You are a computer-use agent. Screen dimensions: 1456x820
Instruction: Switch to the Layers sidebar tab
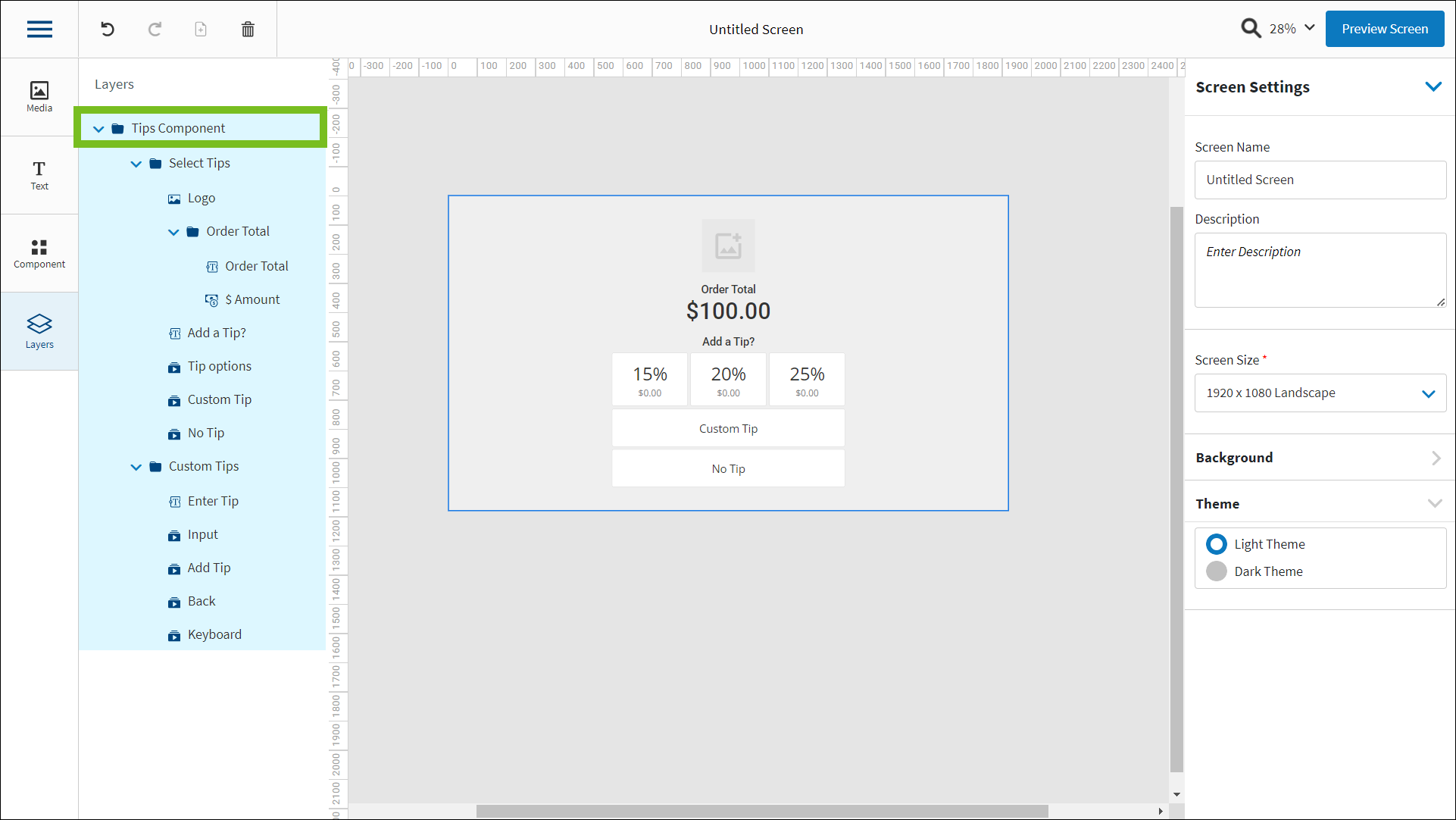pos(39,331)
